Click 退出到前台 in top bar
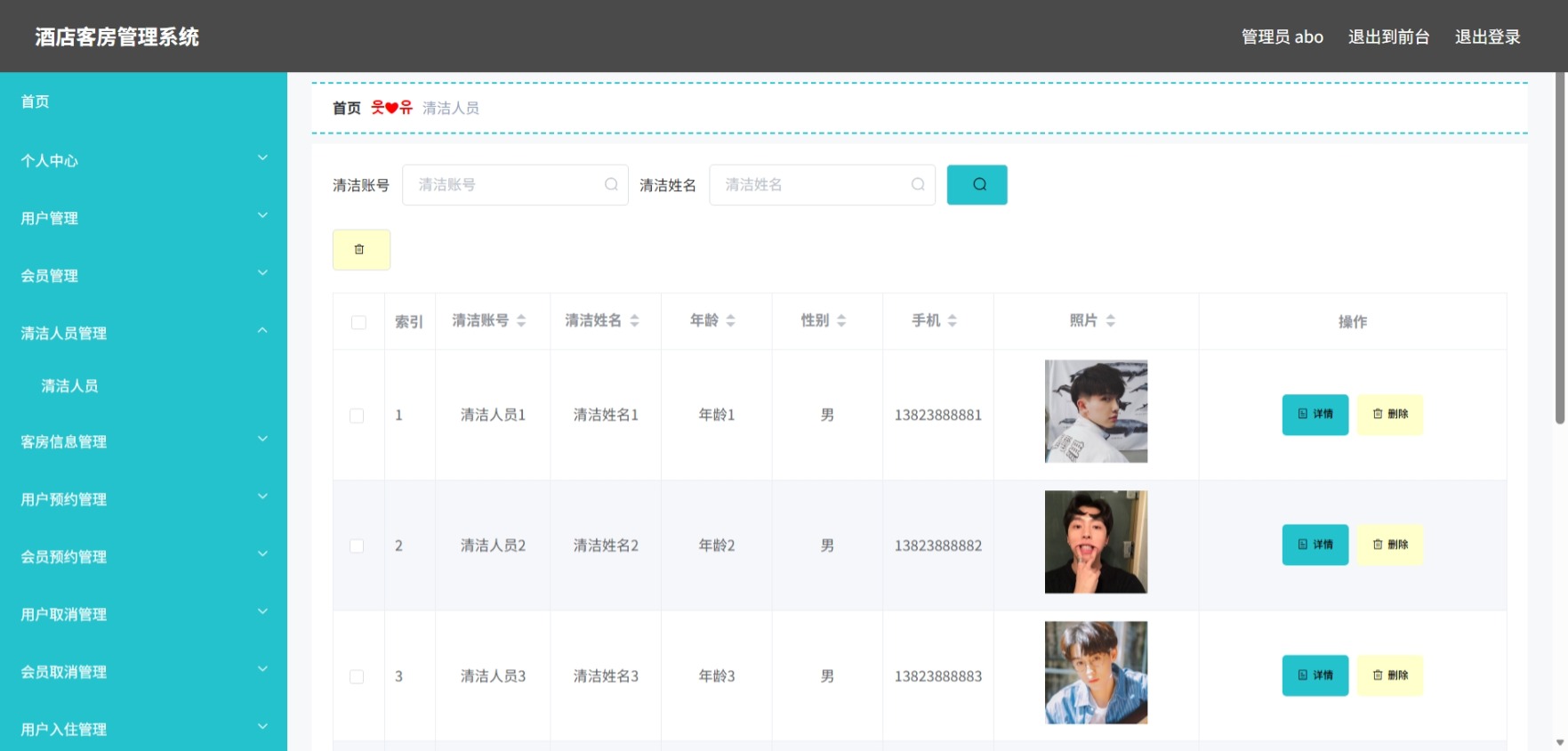 pyautogui.click(x=1388, y=36)
